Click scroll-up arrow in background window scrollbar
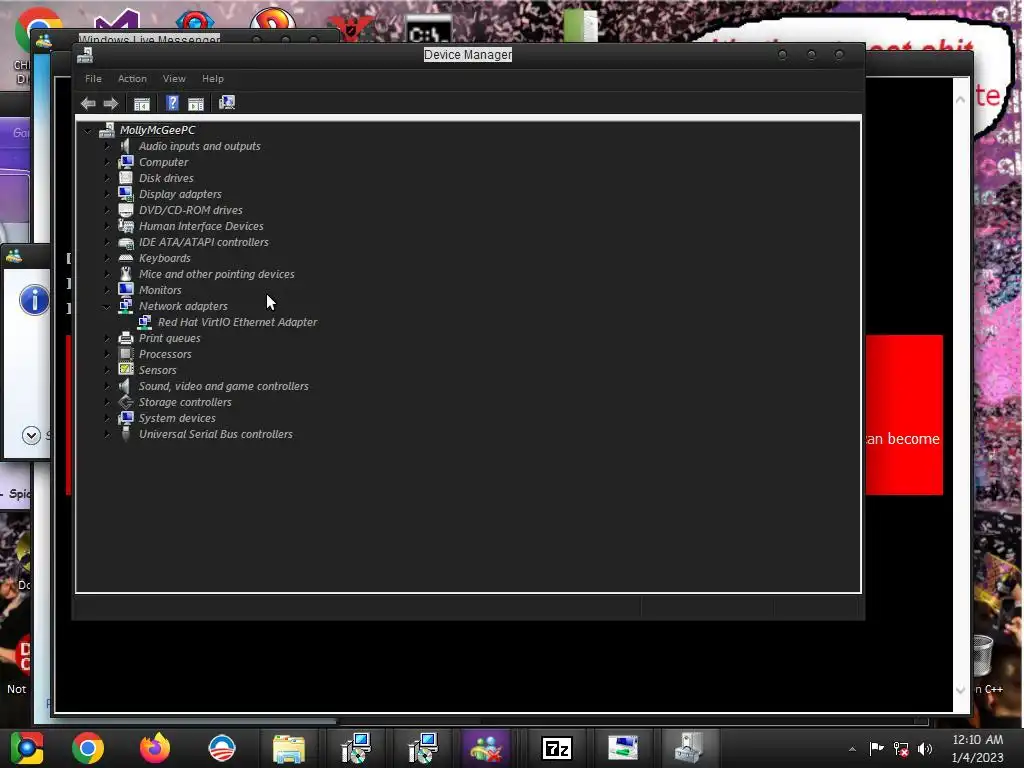Viewport: 1024px width, 768px height. (961, 99)
